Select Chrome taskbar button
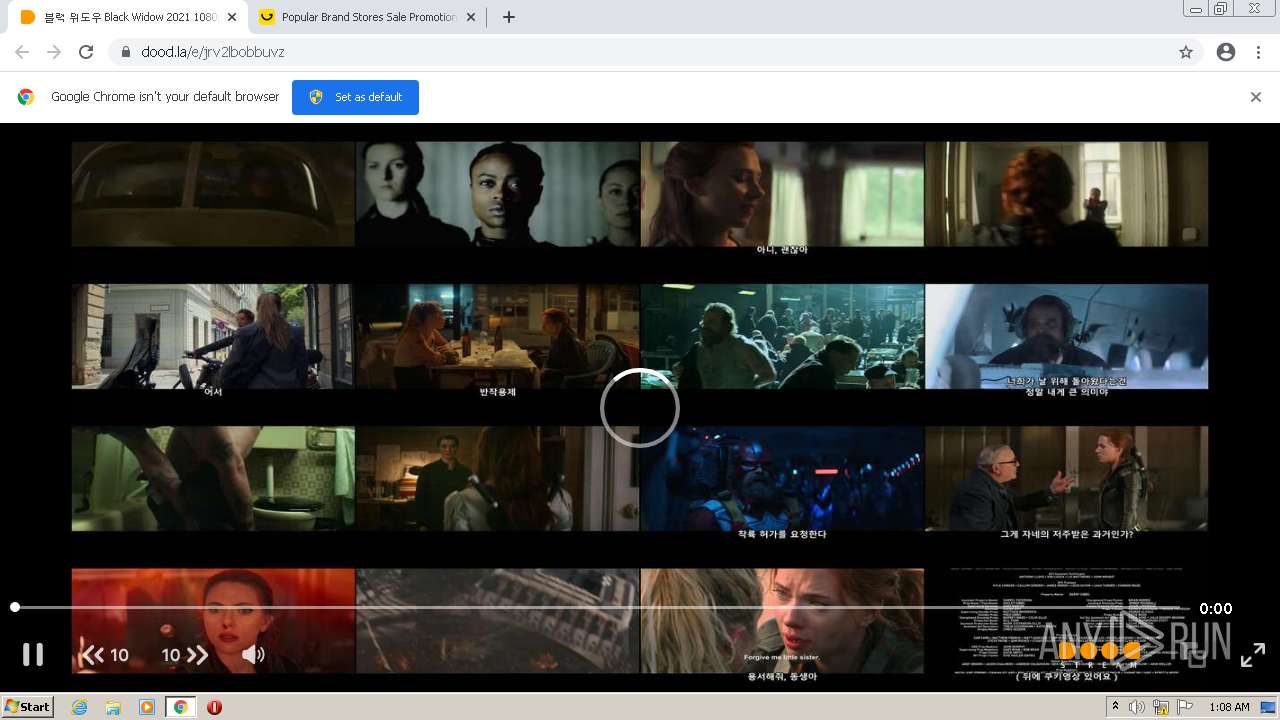This screenshot has height=720, width=1280. point(181,707)
